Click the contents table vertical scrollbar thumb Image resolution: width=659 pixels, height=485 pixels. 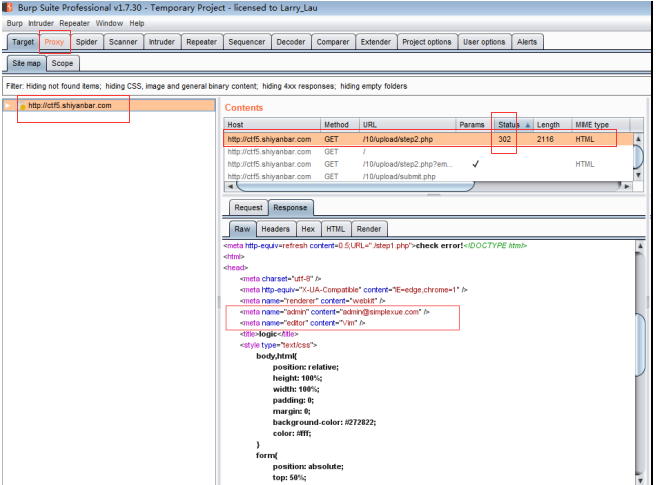click(x=638, y=157)
